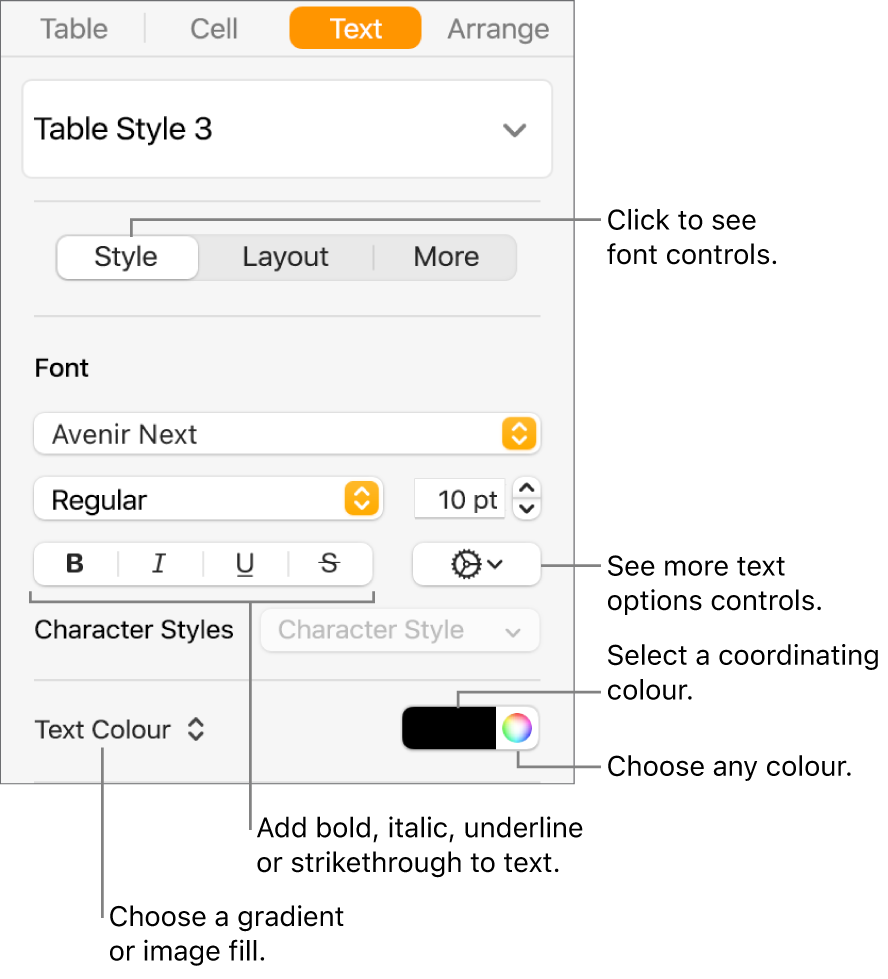Open the advanced text options gear menu
Viewport: 888px width, 979px height.
pos(476,564)
